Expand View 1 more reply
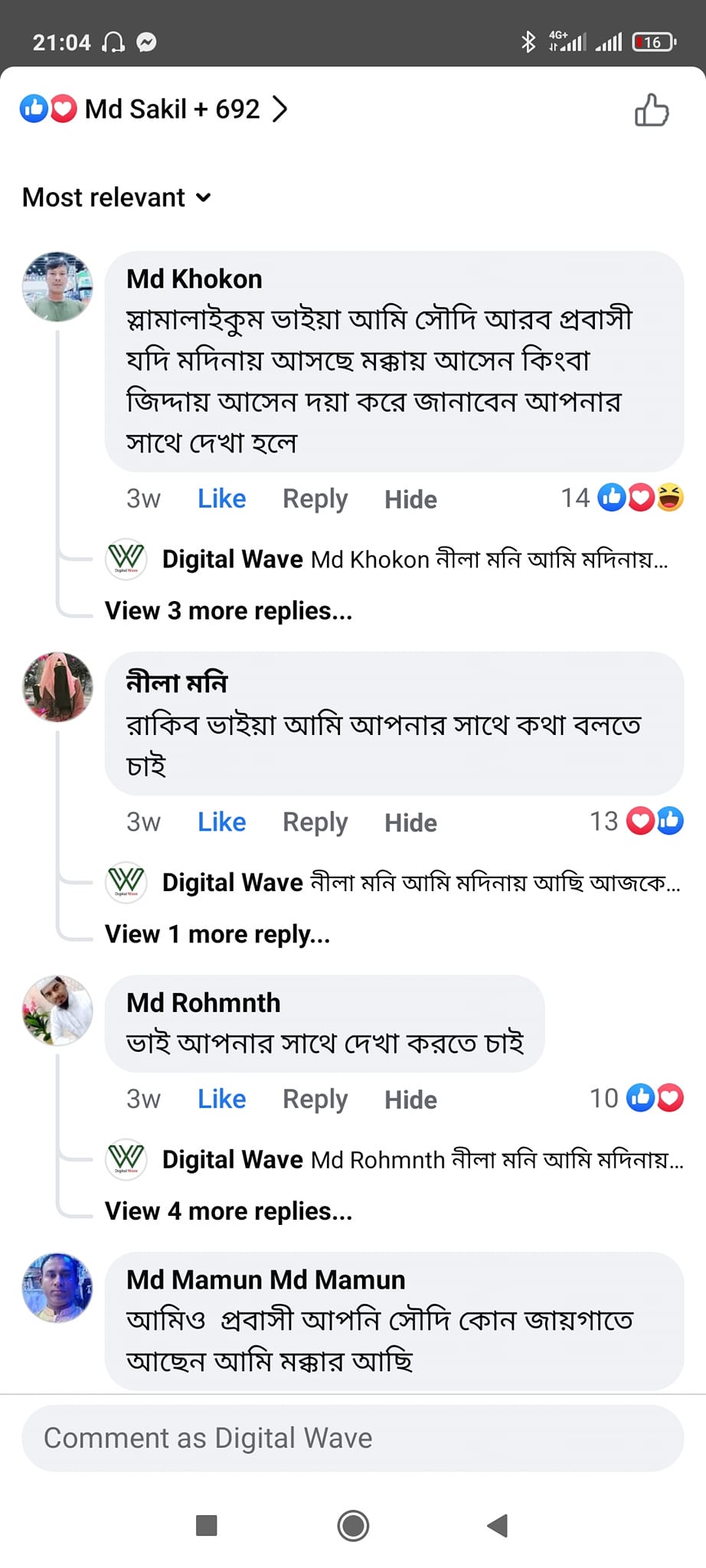This screenshot has height=1568, width=706. point(217,934)
